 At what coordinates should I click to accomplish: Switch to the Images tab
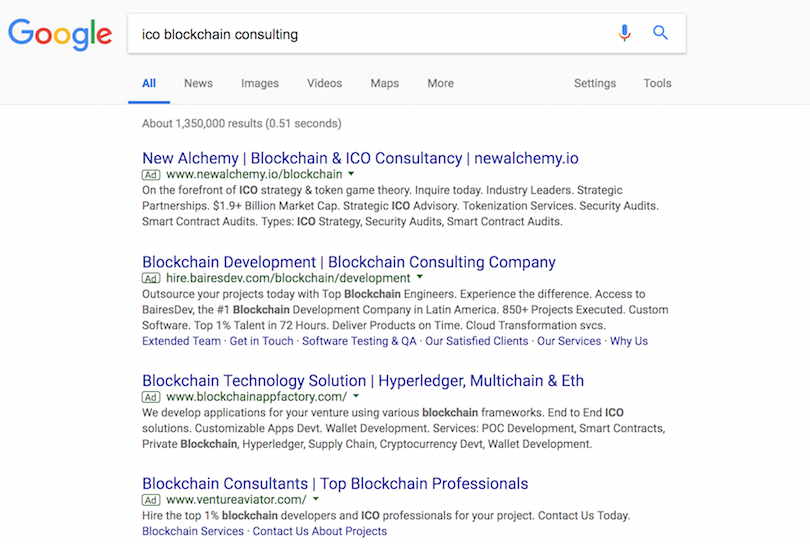(260, 83)
